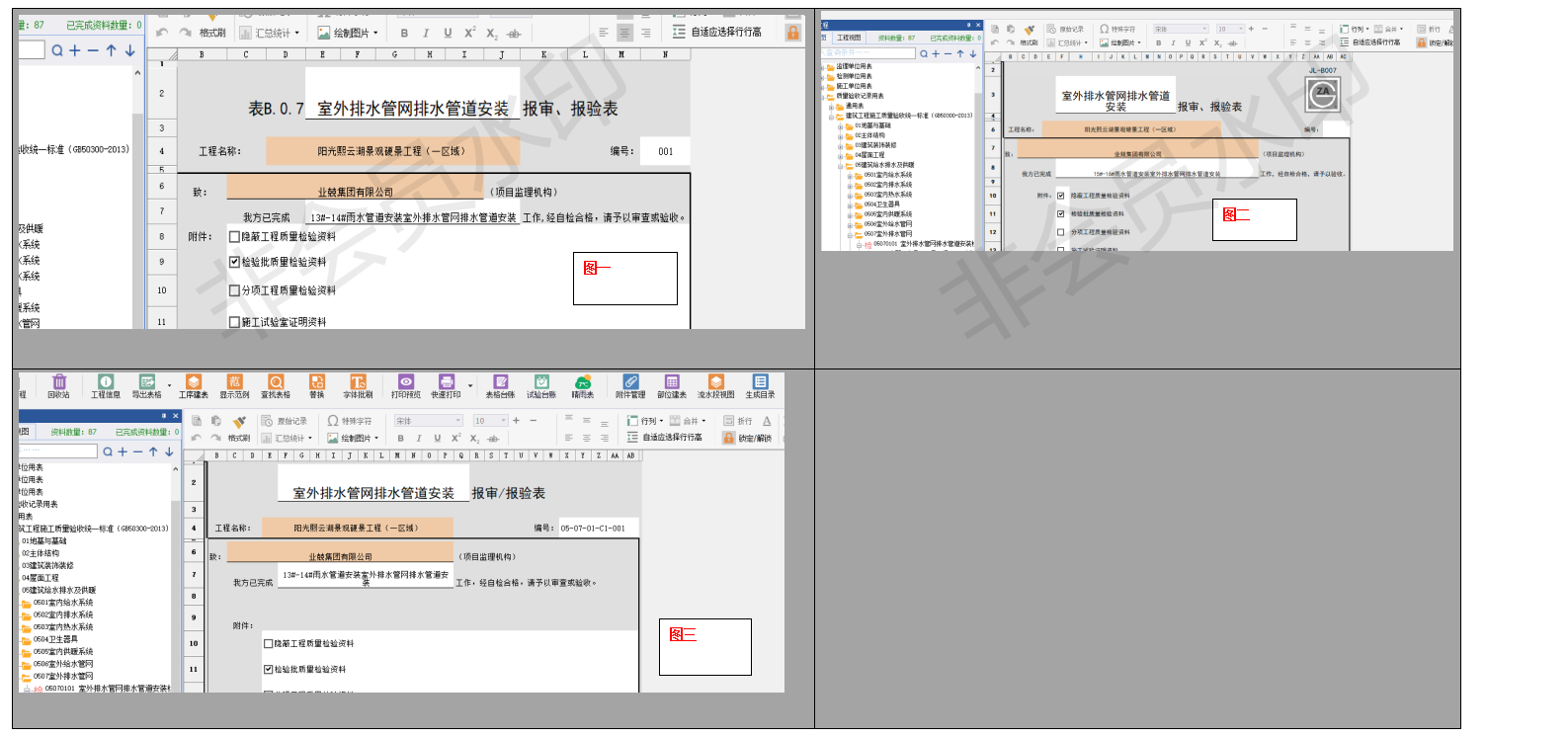This screenshot has width=1568, height=737.
Task: Click 显示范例 icon in 图三 toolbar
Action: pos(234,386)
